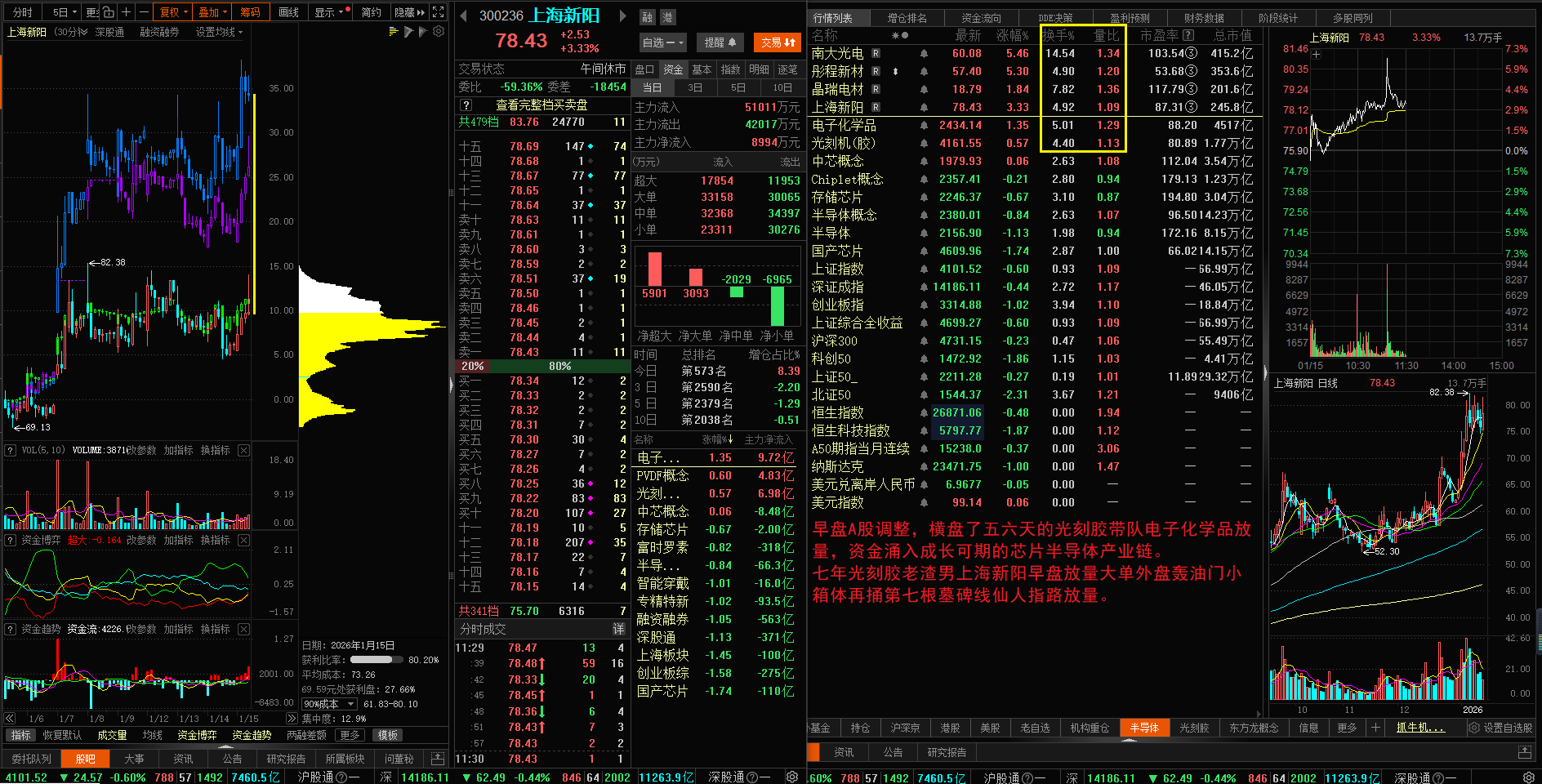The height and width of the screenshot is (784, 1542).
Task: Toggle the 资金趋势 indicator button
Action: tap(252, 735)
